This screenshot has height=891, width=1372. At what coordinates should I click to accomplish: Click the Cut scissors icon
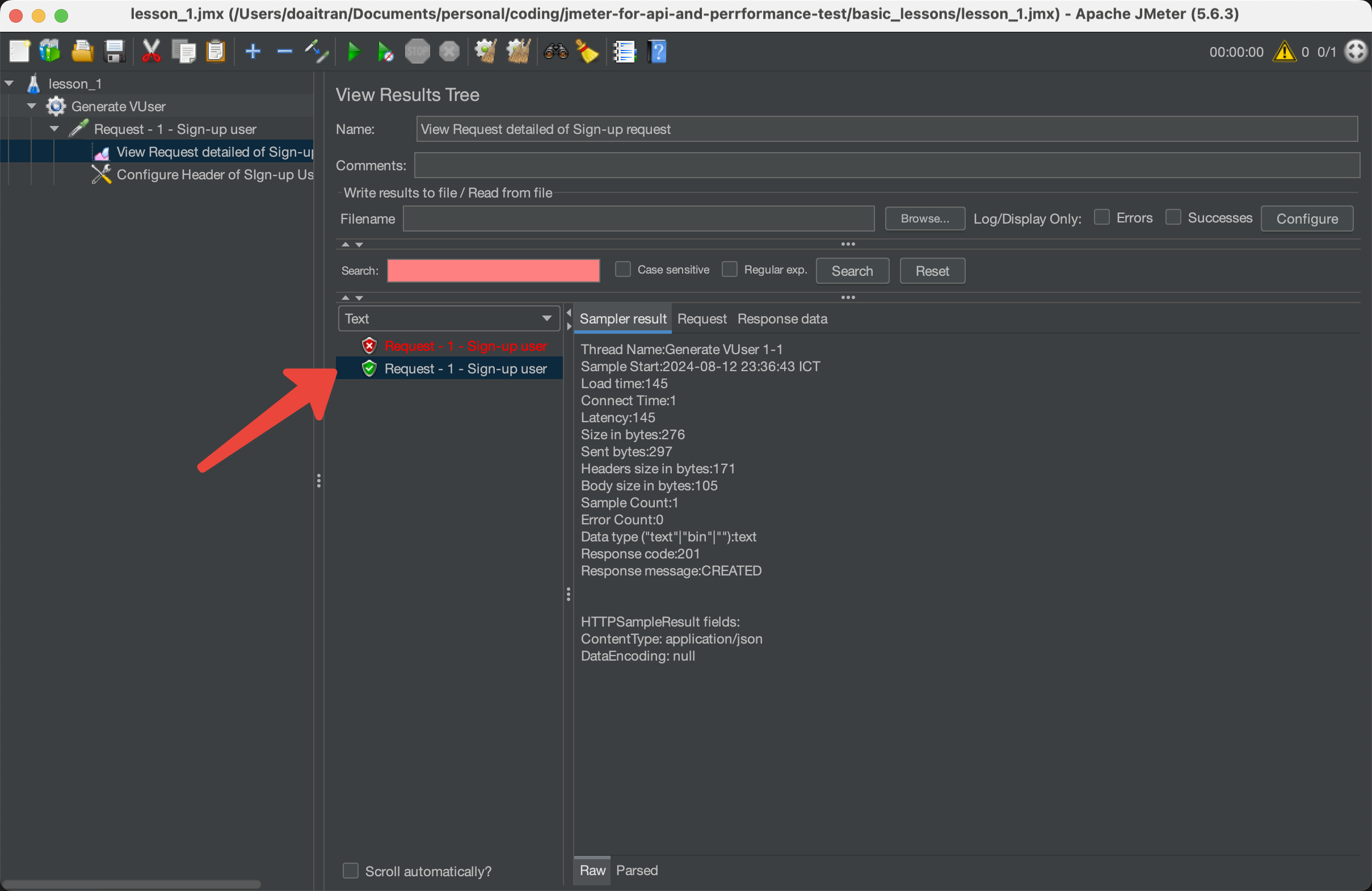pyautogui.click(x=151, y=52)
